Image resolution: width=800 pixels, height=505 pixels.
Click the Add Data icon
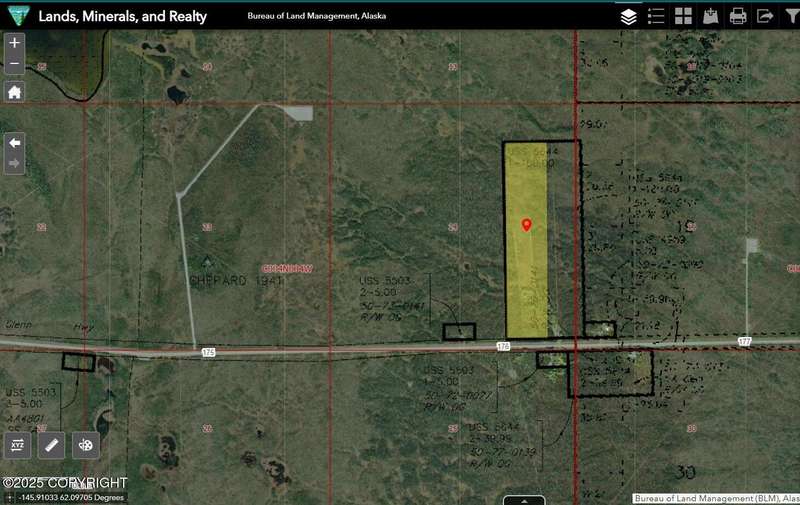click(x=711, y=16)
